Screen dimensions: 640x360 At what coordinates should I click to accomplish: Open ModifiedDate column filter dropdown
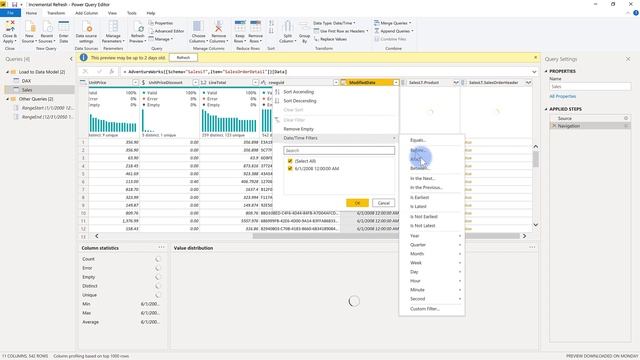click(x=396, y=83)
